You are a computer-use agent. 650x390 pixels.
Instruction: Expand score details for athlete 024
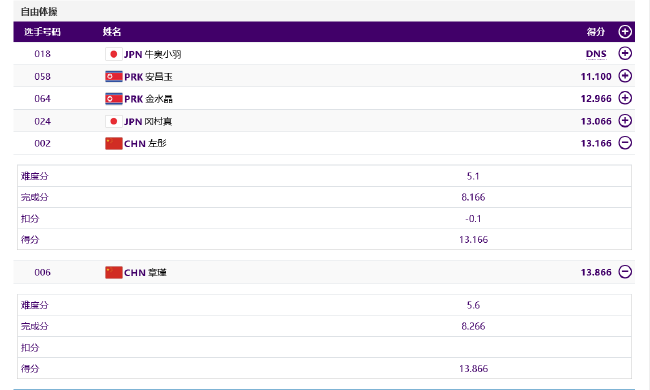pos(625,121)
